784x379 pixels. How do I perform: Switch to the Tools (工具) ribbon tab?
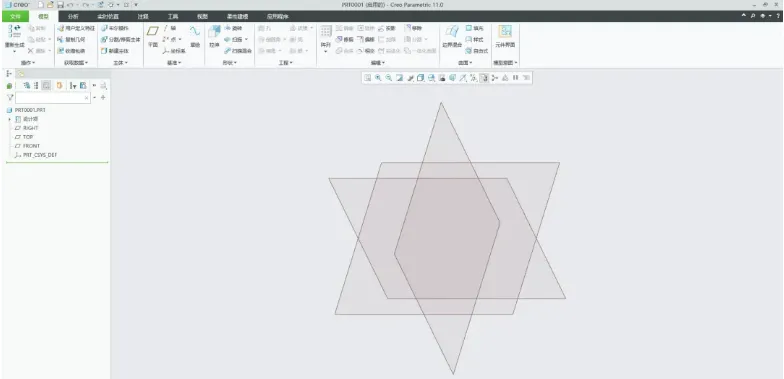point(172,16)
